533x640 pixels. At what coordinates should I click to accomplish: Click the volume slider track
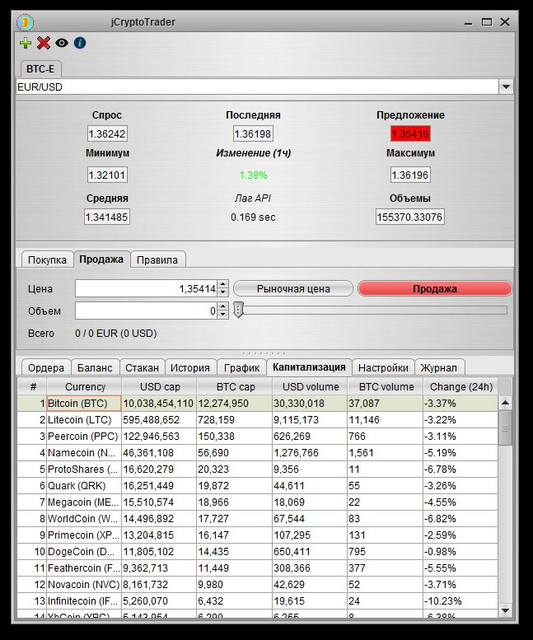click(x=373, y=310)
